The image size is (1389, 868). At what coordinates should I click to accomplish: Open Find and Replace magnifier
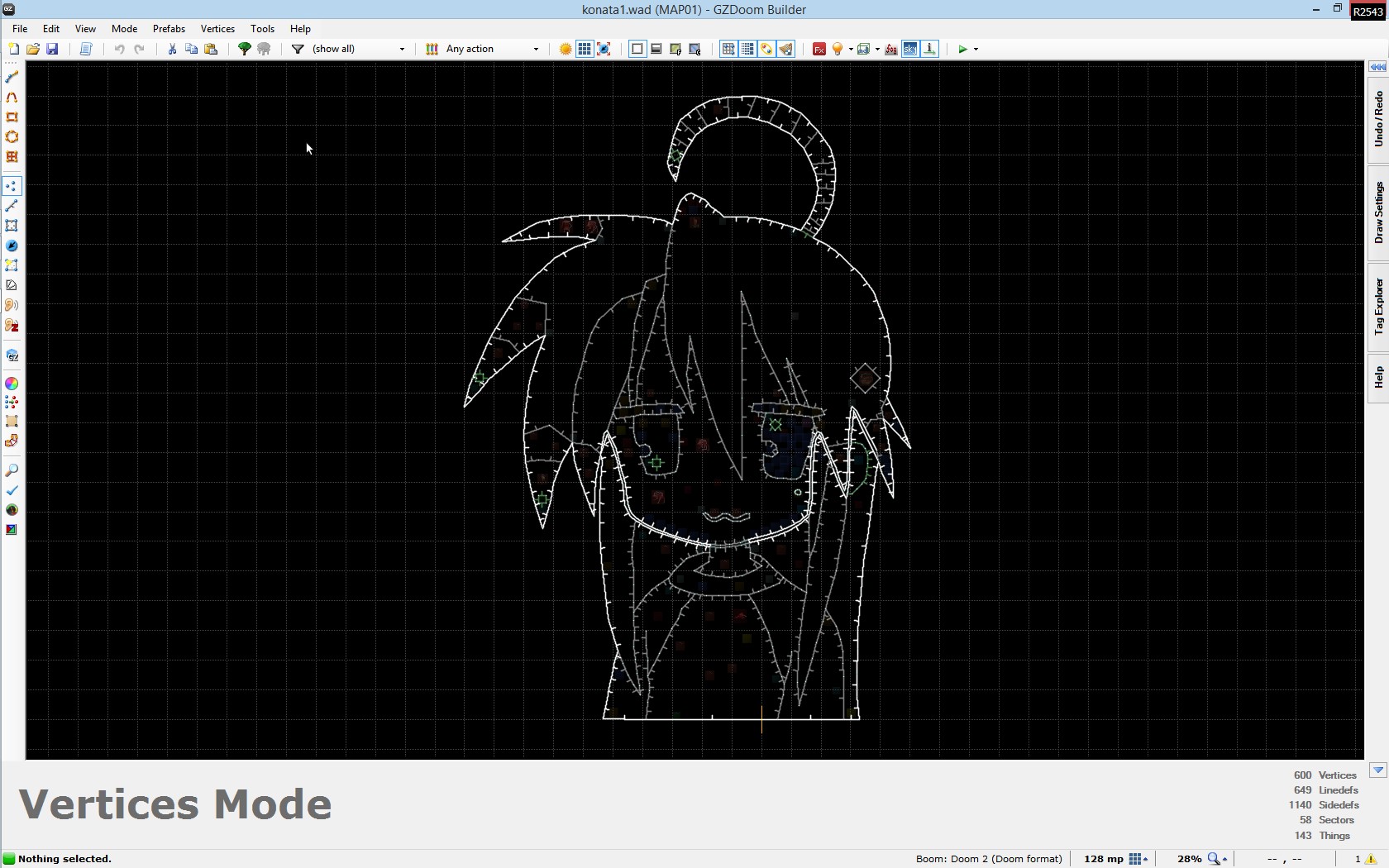tap(12, 470)
